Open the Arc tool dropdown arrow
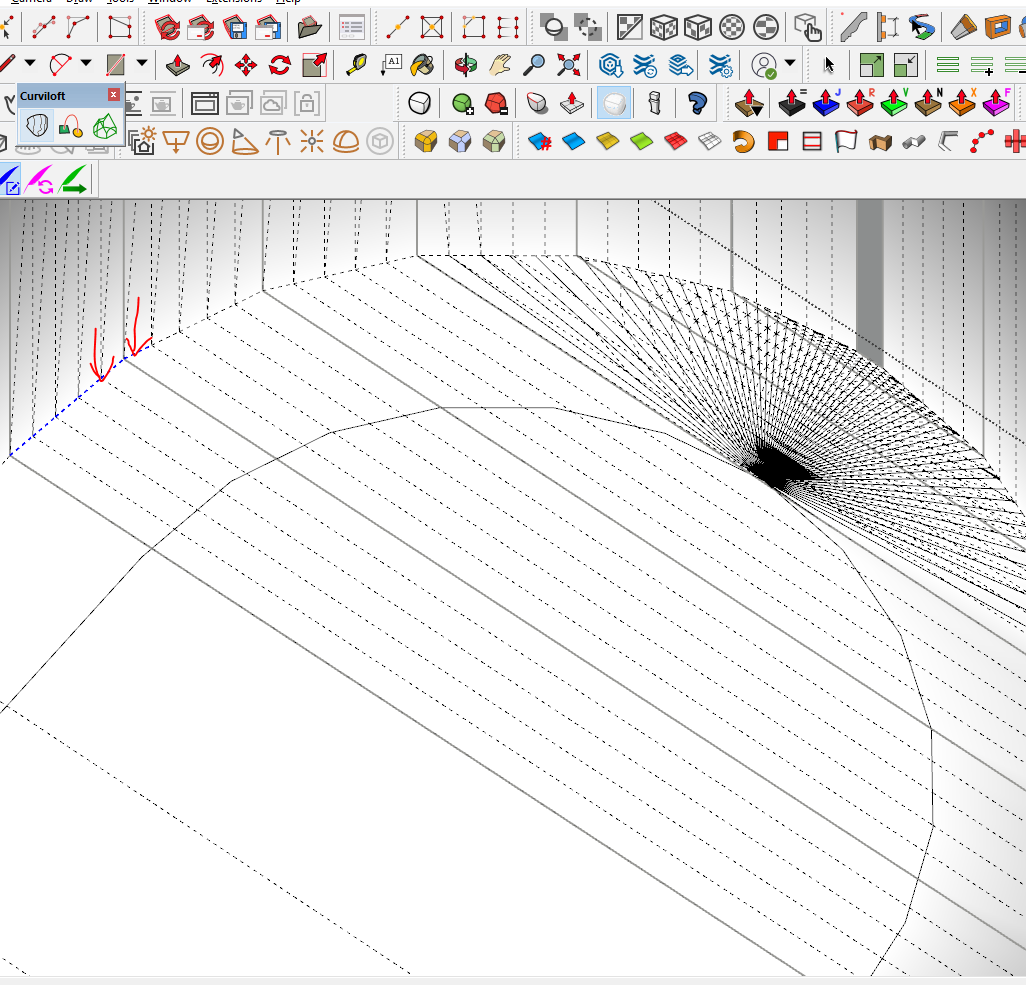Viewport: 1026px width, 985px height. click(86, 63)
